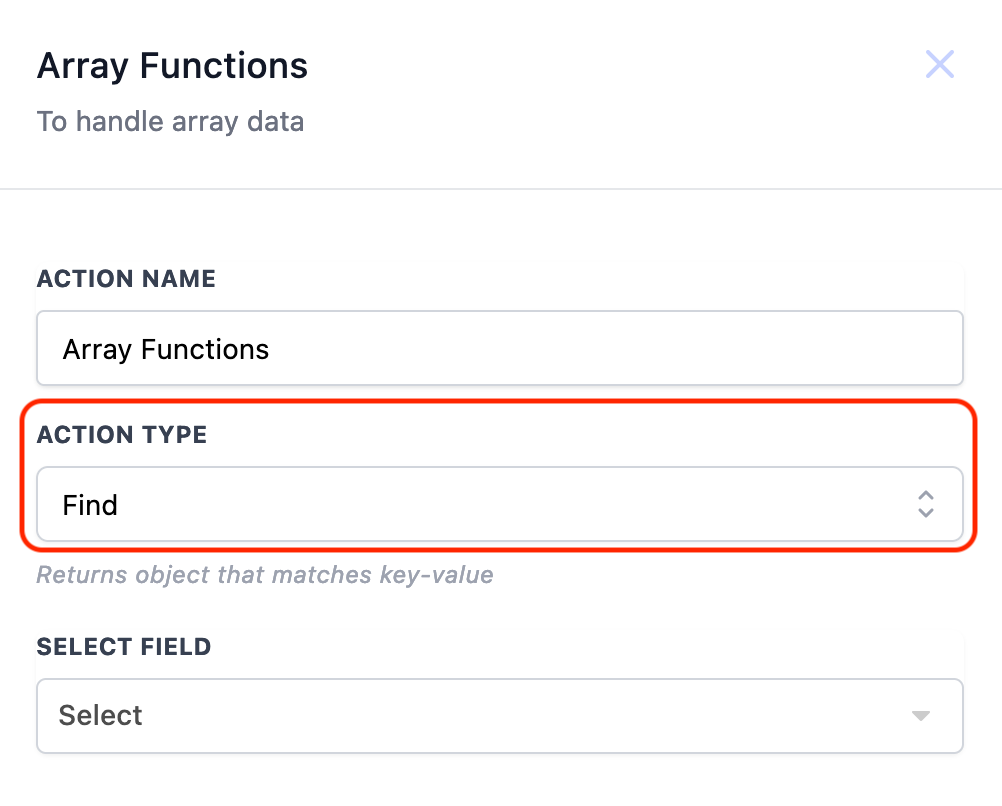The width and height of the screenshot is (1002, 806).
Task: Expand the Select combo box under SELECT FIELD
Action: point(500,716)
